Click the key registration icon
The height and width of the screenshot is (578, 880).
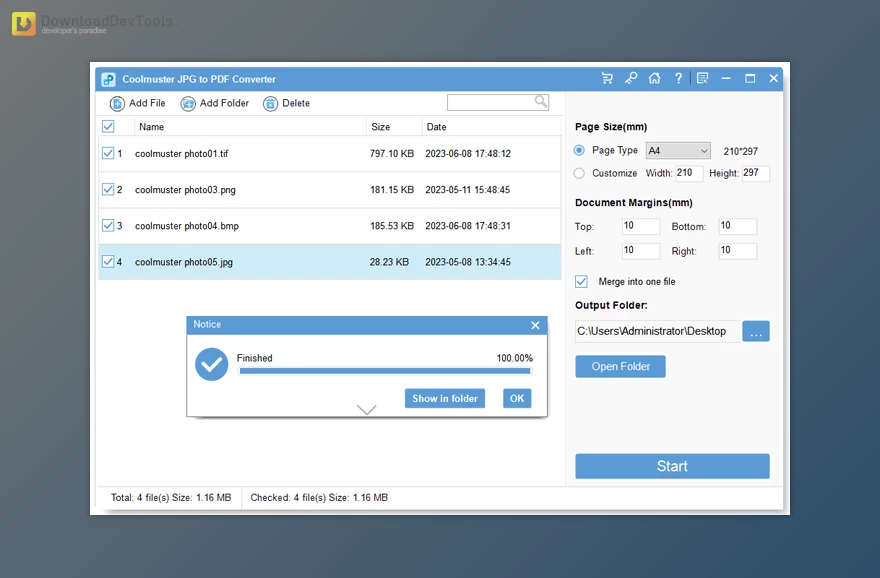(x=631, y=77)
